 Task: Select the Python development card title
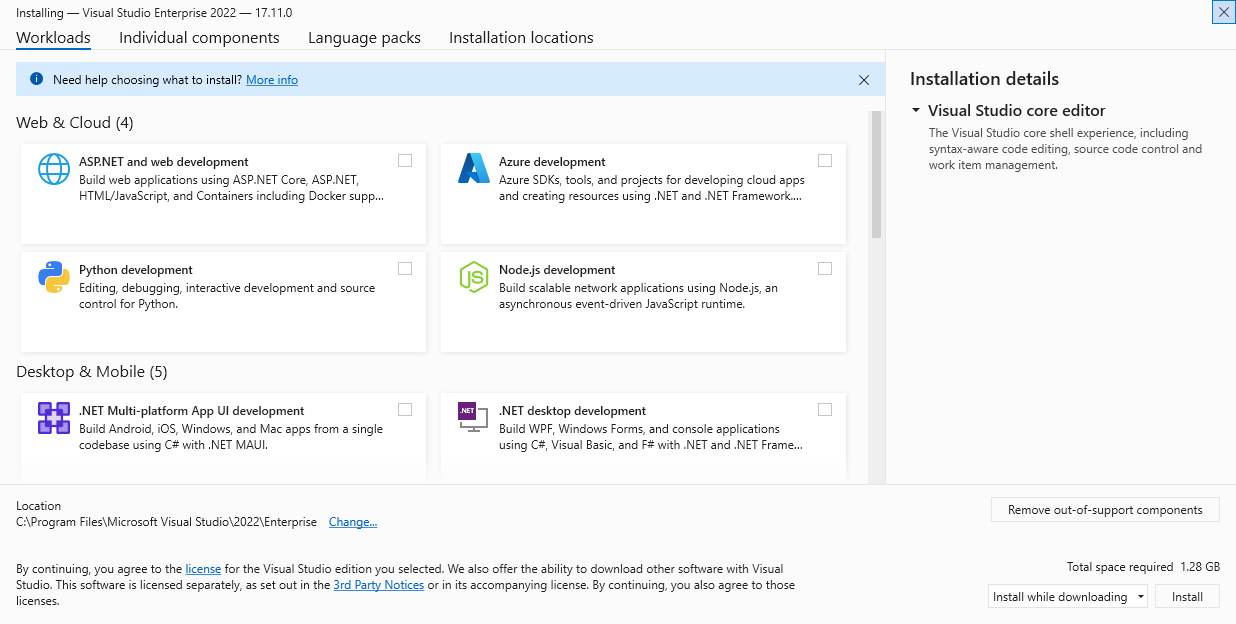pos(136,270)
